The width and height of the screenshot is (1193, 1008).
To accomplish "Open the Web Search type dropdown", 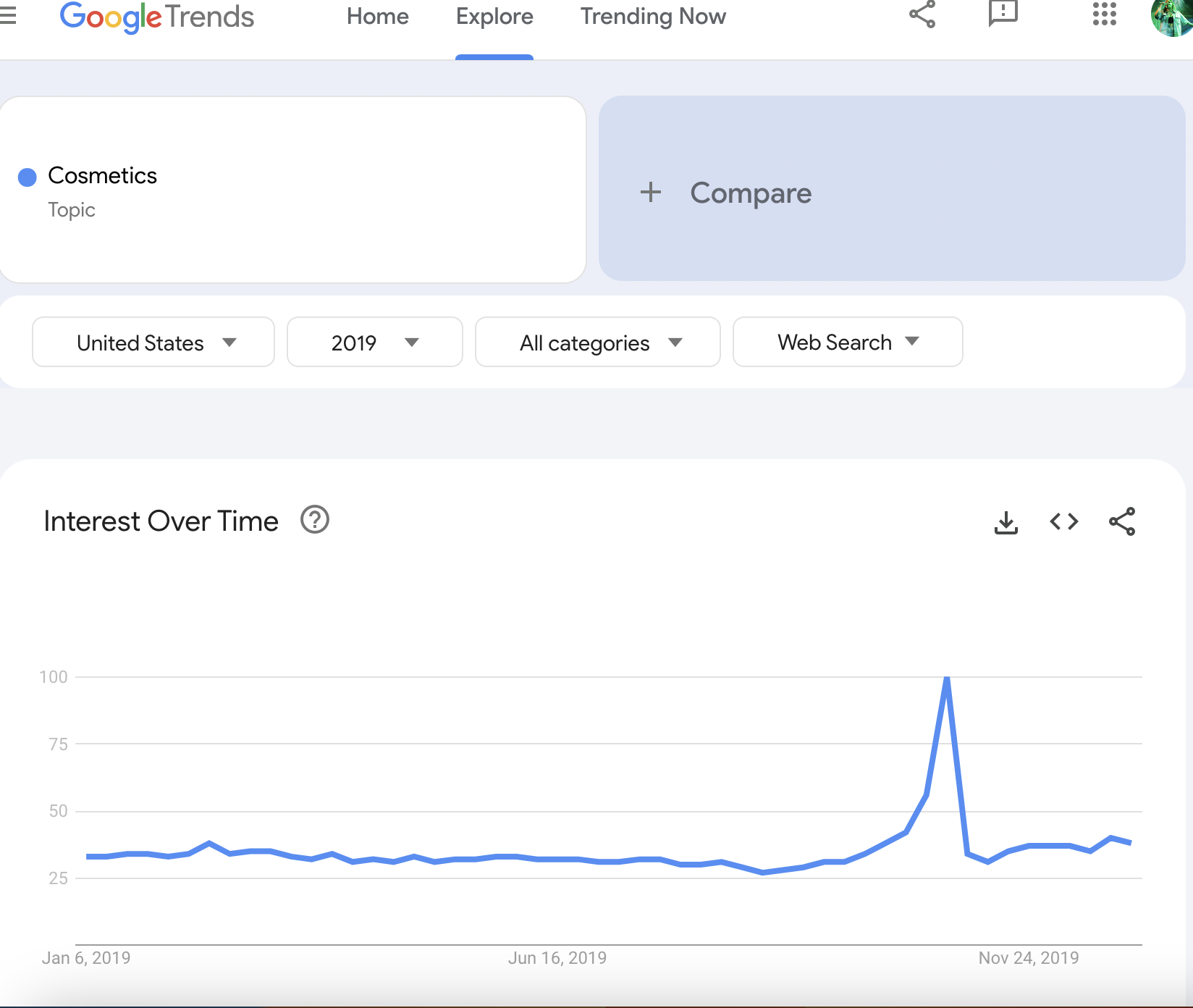I will [848, 342].
